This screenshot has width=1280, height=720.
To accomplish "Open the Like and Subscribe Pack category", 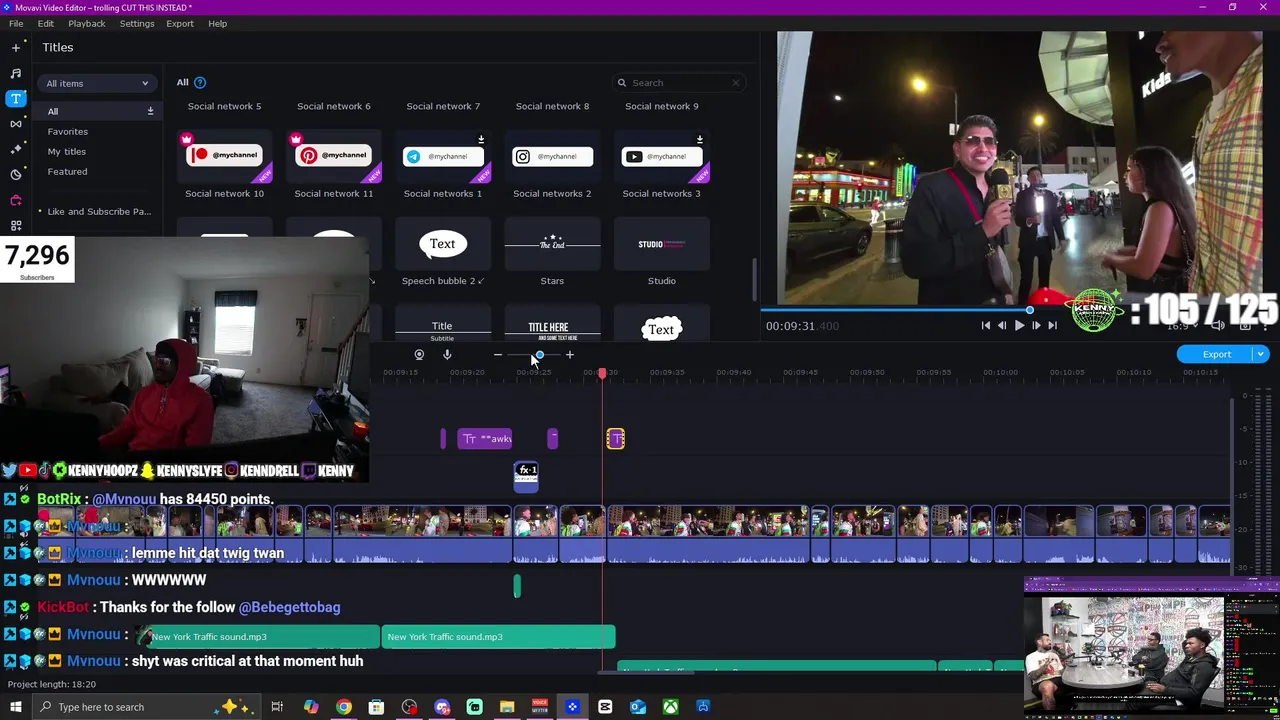I will click(99, 211).
